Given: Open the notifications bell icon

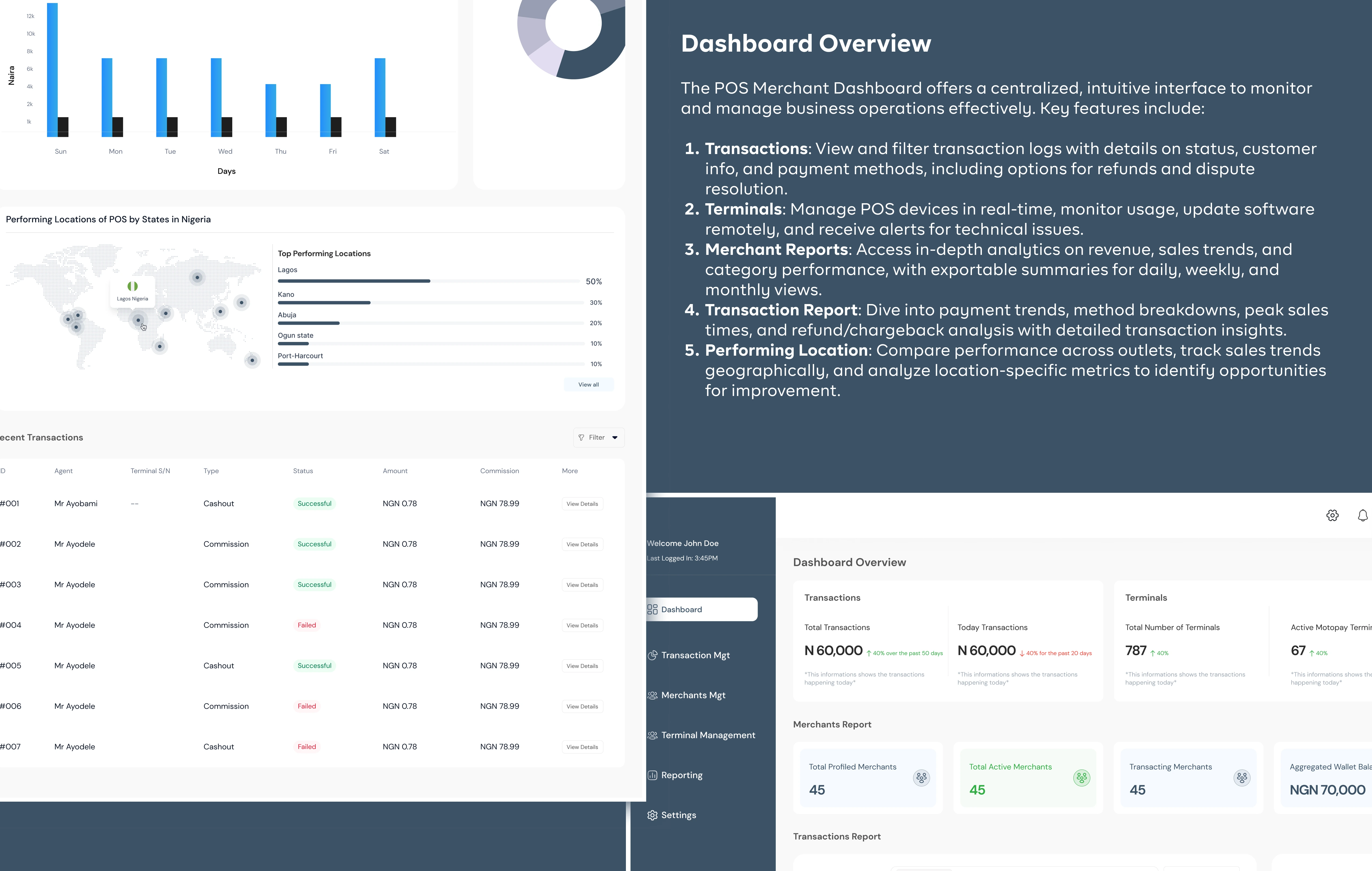Looking at the screenshot, I should (x=1362, y=516).
